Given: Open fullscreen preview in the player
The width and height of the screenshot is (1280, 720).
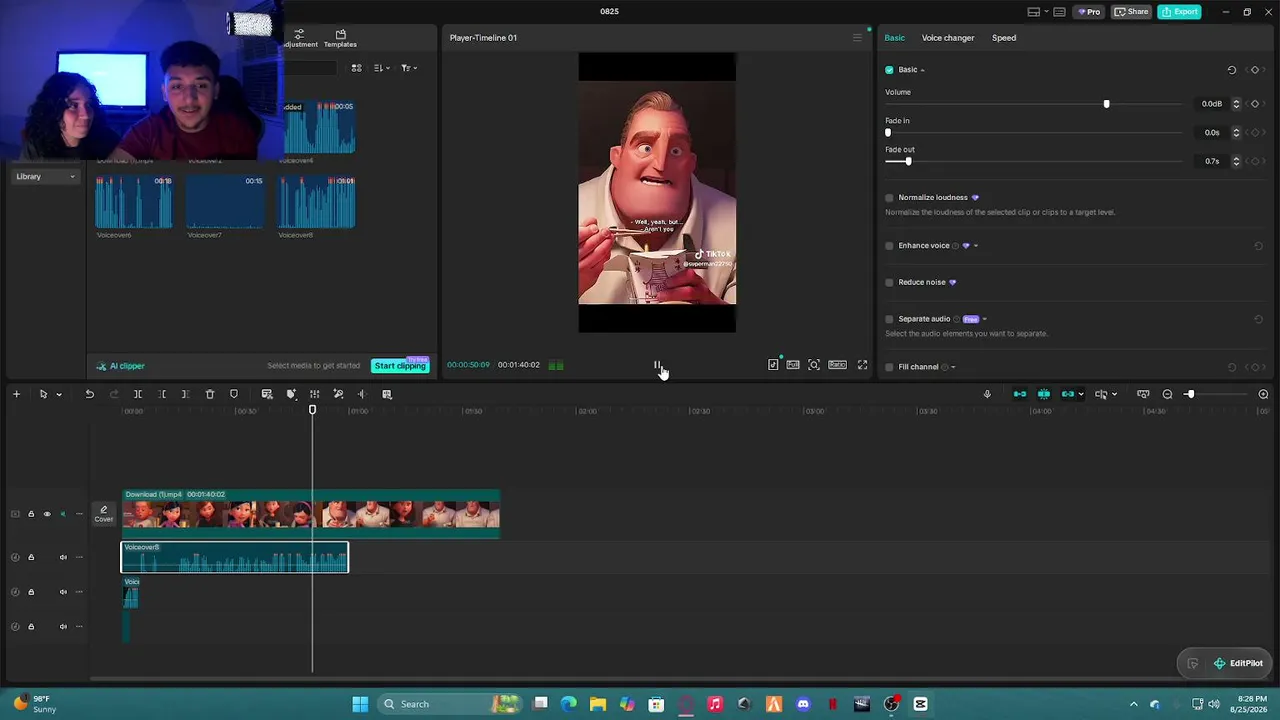Looking at the screenshot, I should coord(862,365).
